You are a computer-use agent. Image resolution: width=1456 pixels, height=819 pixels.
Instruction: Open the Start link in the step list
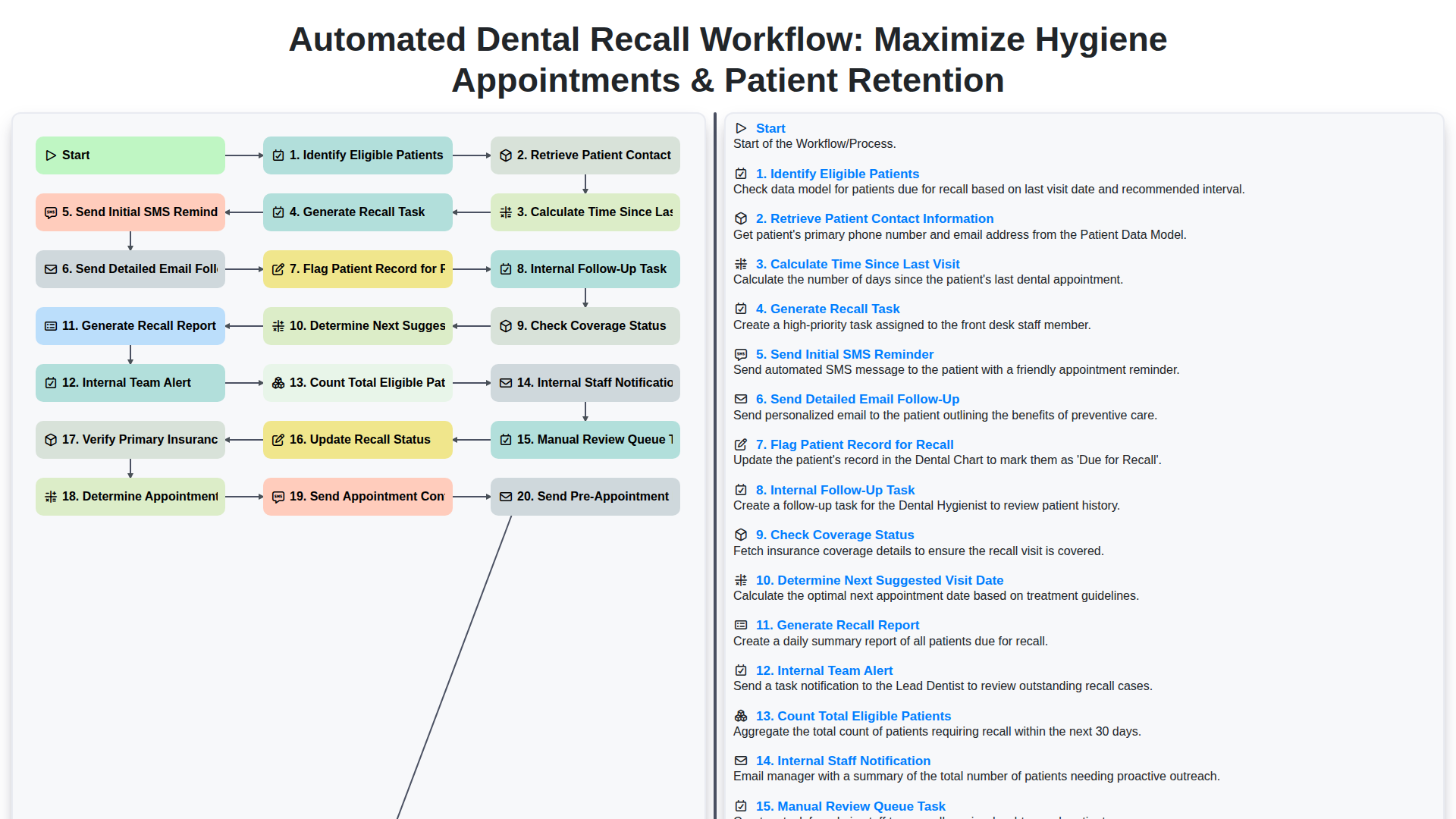pos(770,128)
